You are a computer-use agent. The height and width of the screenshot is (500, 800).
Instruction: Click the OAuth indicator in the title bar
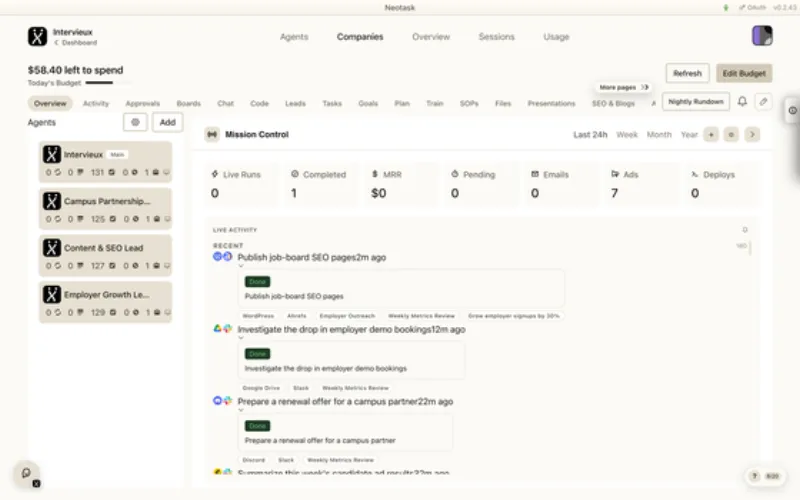click(753, 8)
